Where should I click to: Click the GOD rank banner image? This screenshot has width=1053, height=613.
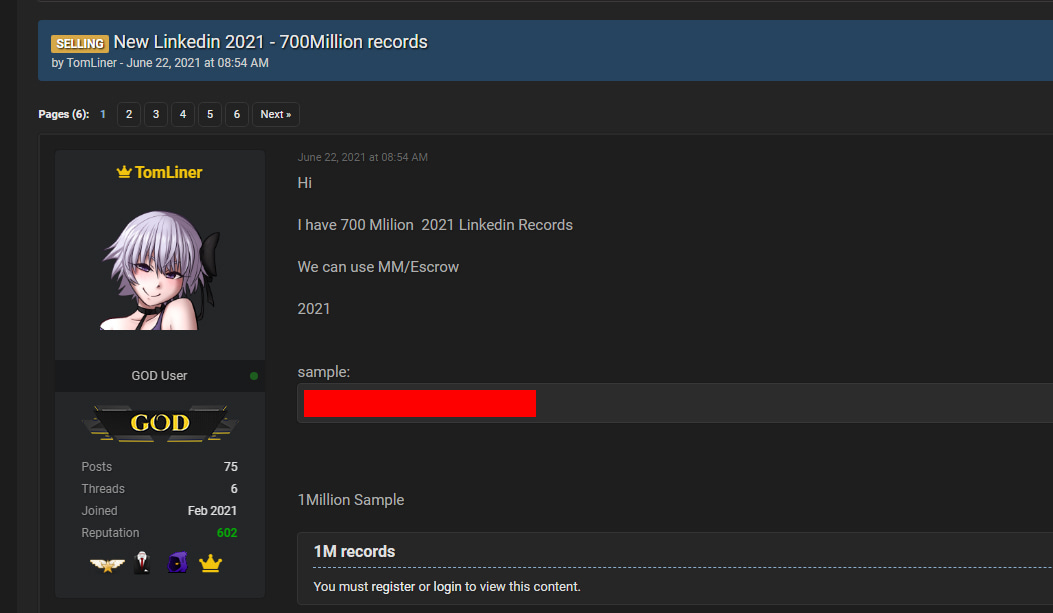160,423
